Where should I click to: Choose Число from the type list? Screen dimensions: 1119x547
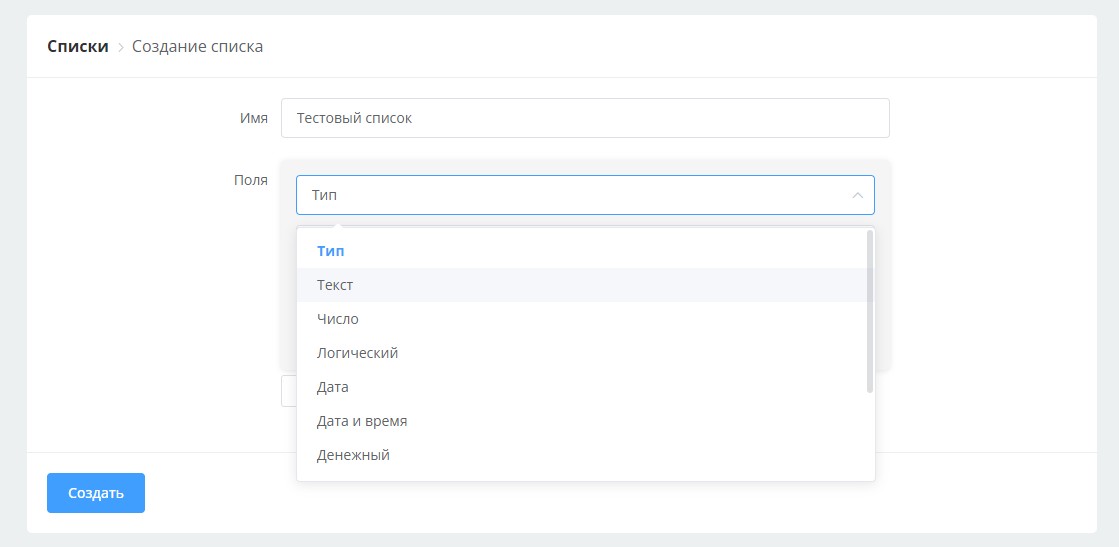coord(338,319)
